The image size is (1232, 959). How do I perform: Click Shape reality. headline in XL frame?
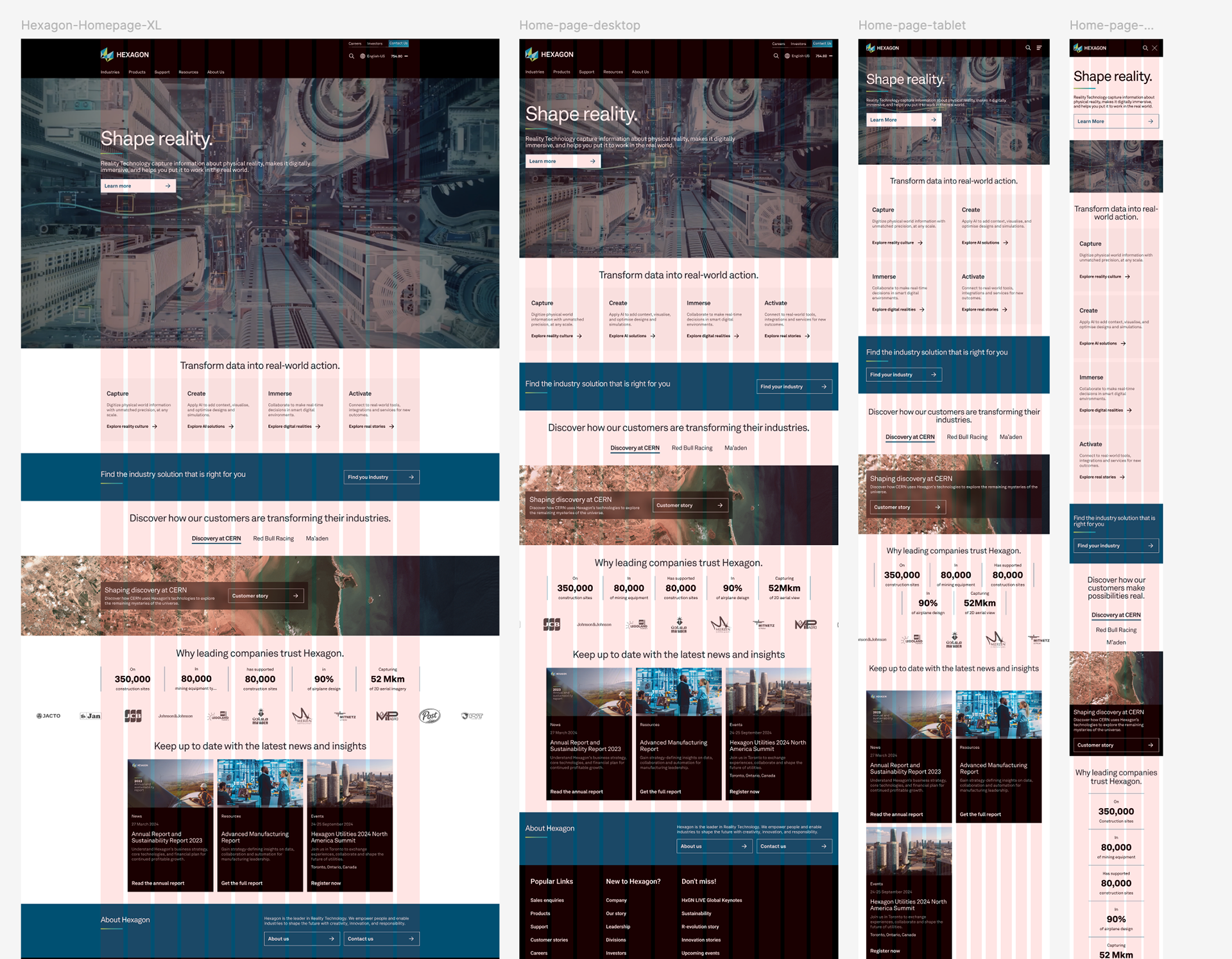(156, 139)
